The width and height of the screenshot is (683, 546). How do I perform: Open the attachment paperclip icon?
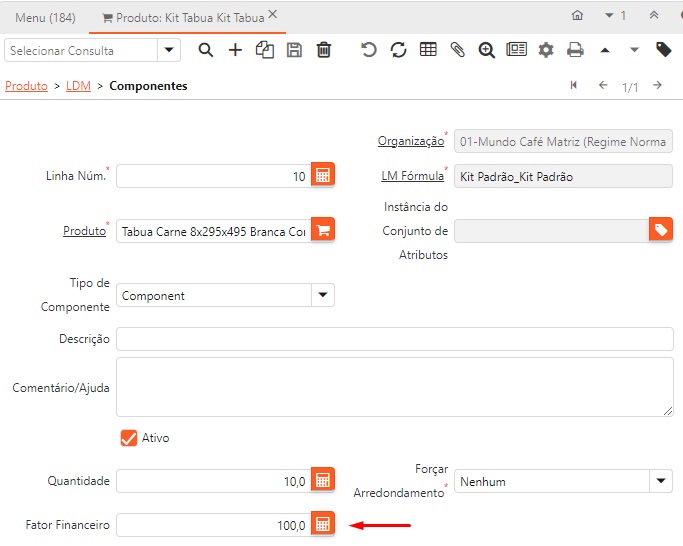coord(457,50)
